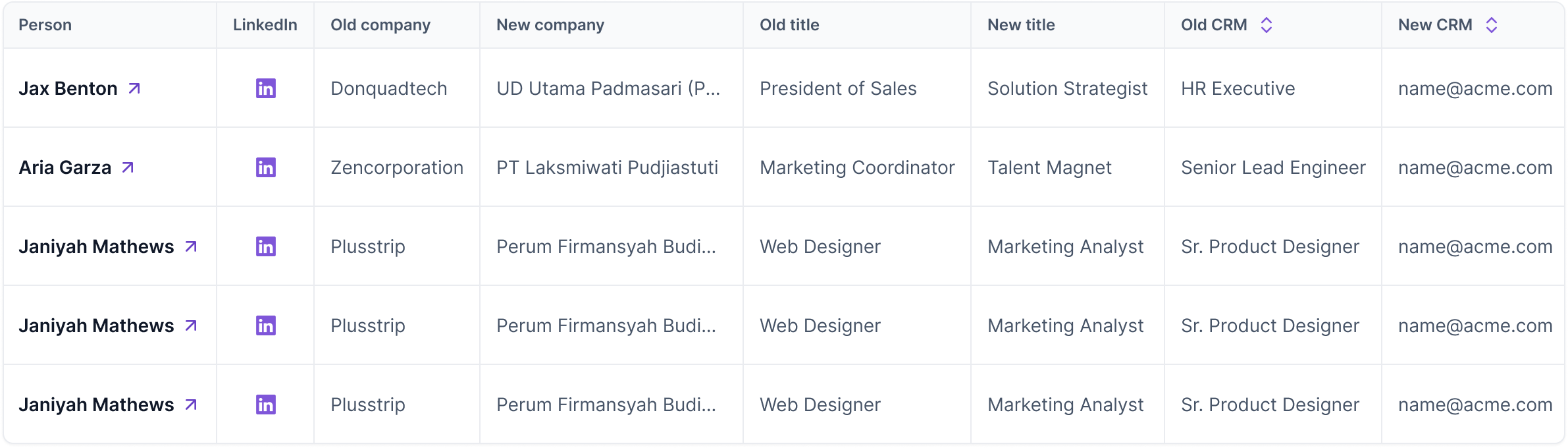Open Jax Benton's profile link
1568x448 pixels.
click(68, 88)
